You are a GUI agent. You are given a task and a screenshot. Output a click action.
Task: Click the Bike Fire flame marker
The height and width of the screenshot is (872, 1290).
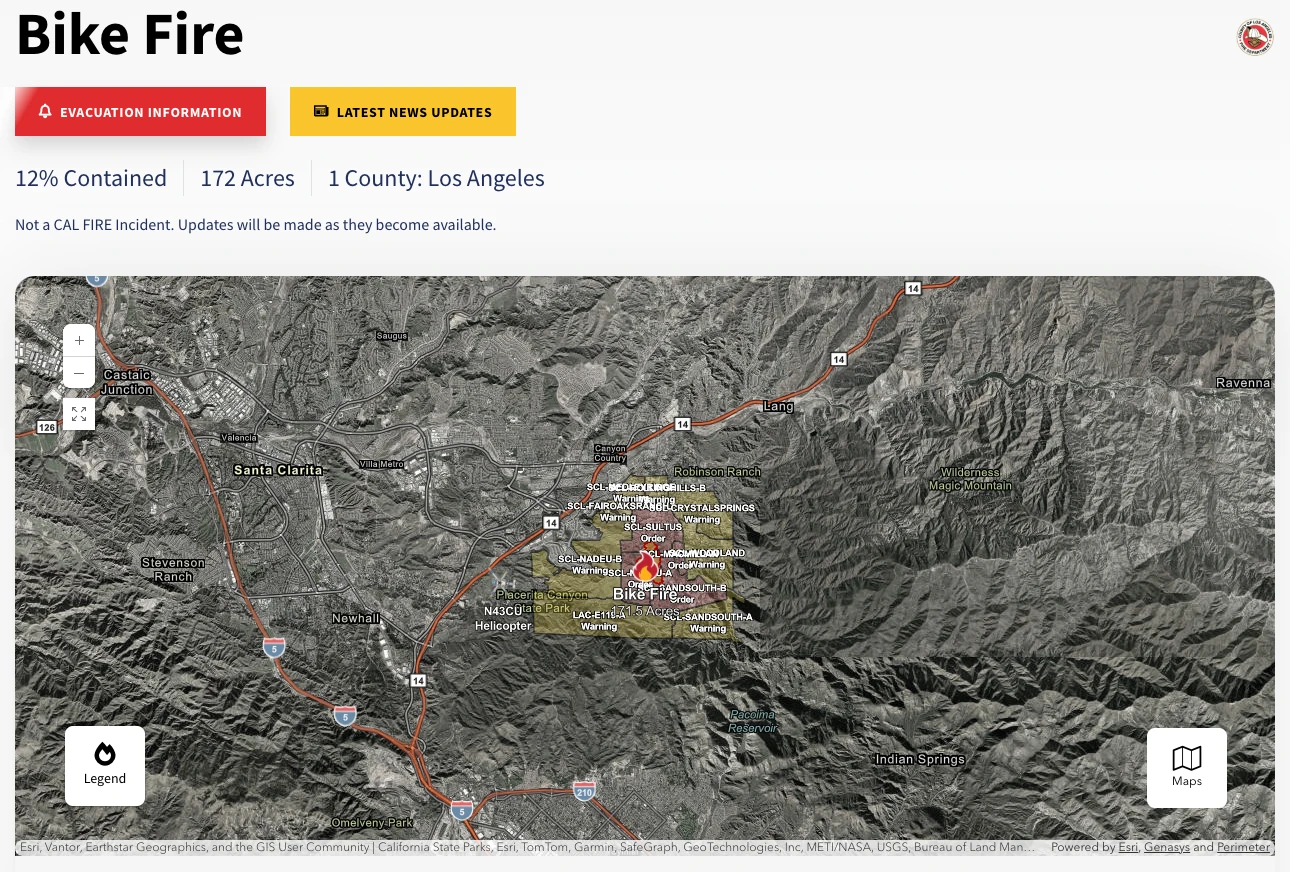coord(645,569)
